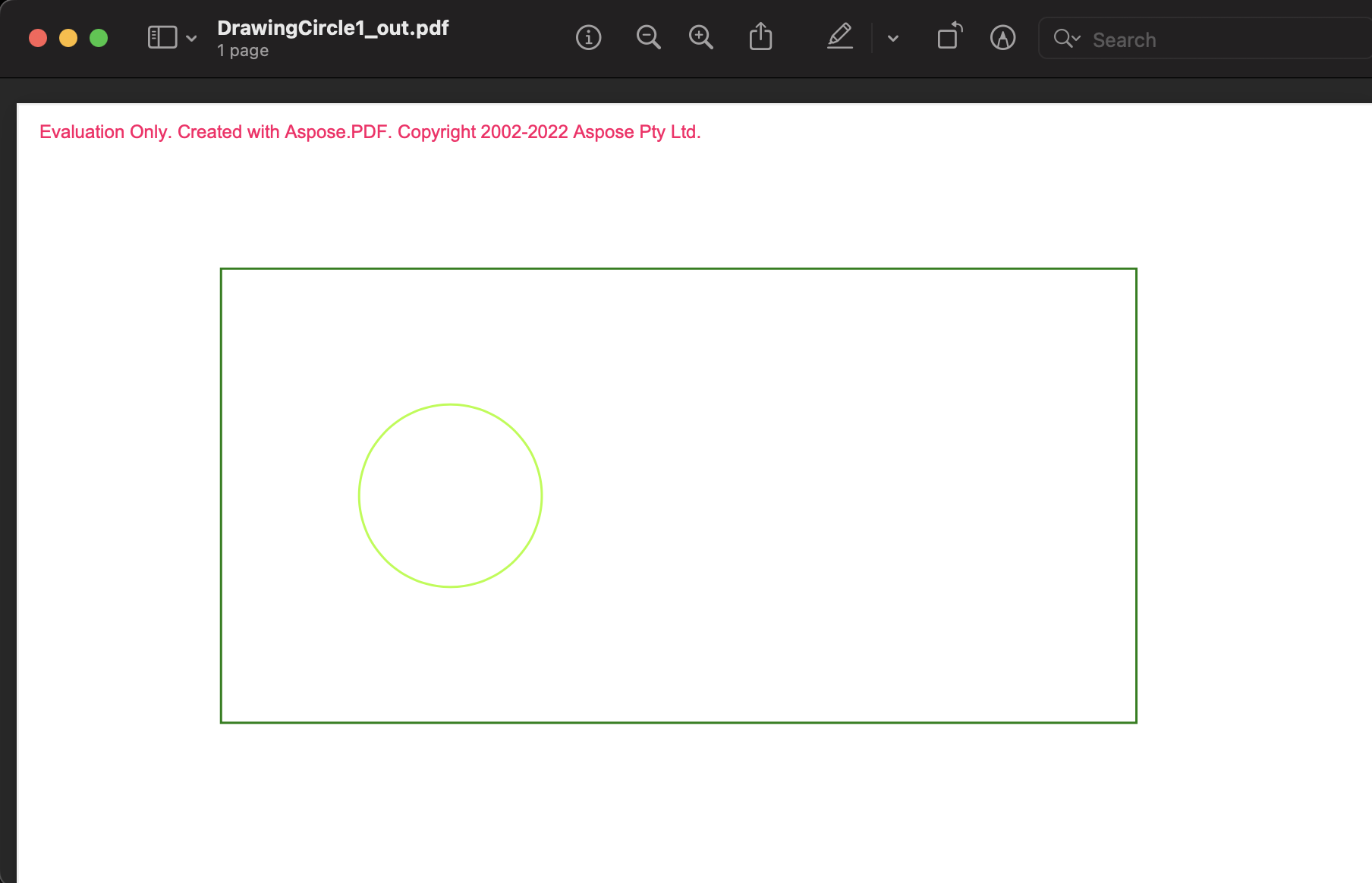Rotate the page with the rotate icon
The image size is (1372, 883).
[948, 37]
